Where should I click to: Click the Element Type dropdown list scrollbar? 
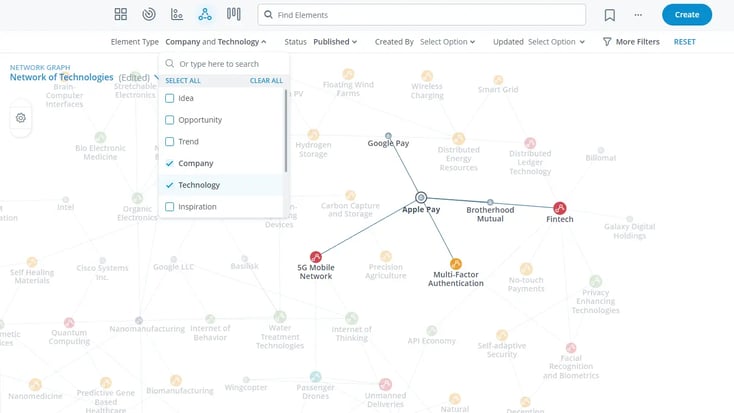click(286, 130)
